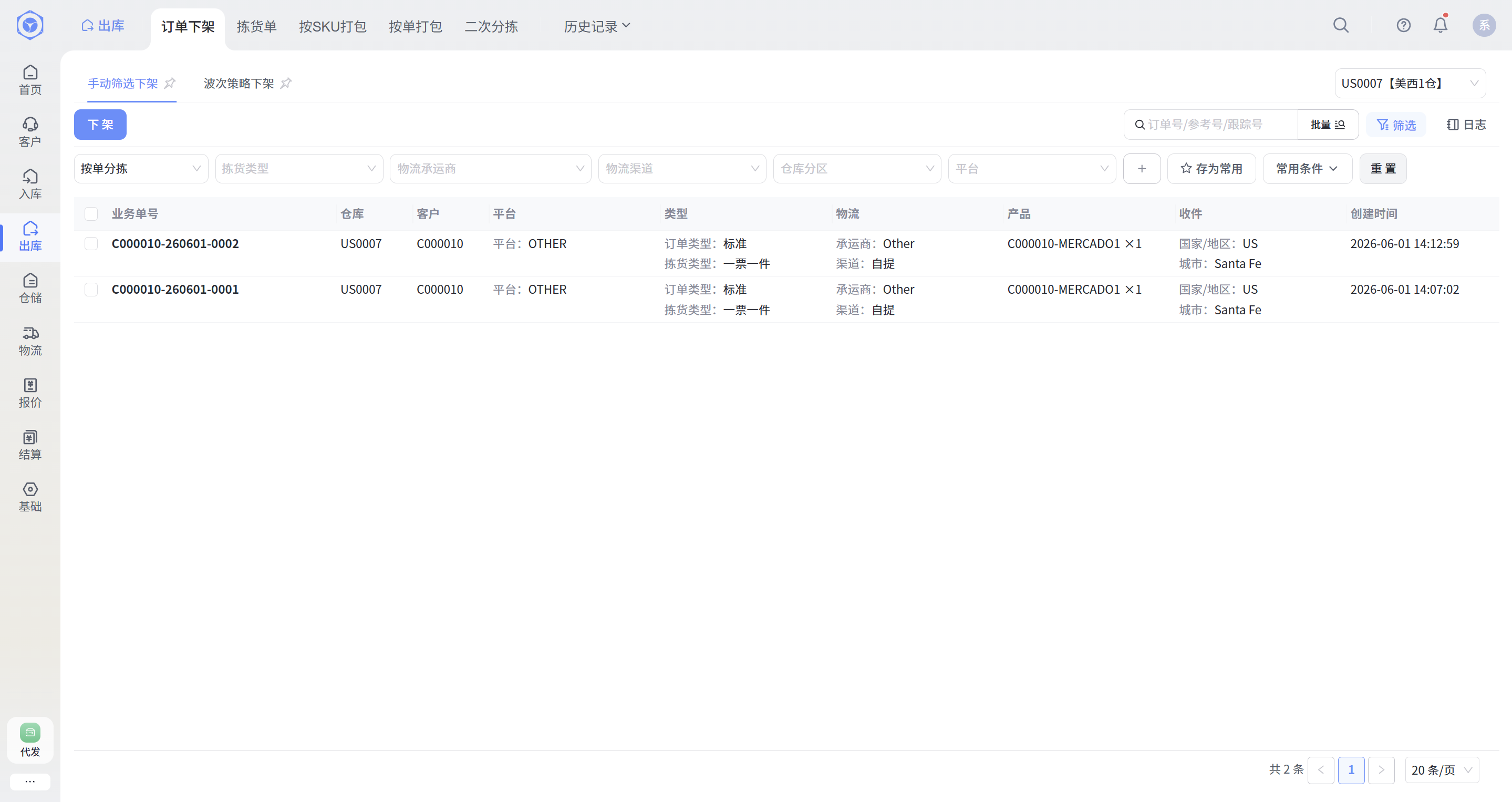Open the 仓库分区 dropdown
Image resolution: width=1512 pixels, height=802 pixels.
pyautogui.click(x=857, y=169)
